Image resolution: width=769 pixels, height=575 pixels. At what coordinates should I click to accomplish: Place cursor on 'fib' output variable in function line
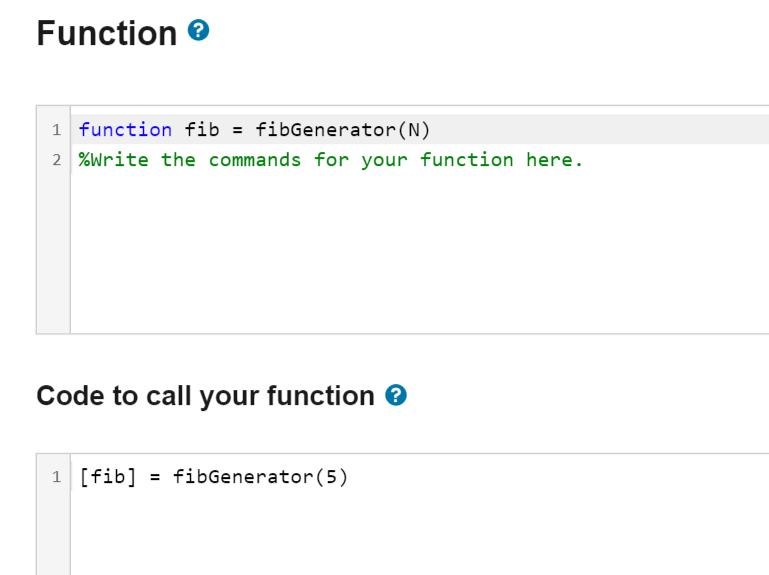[x=202, y=130]
